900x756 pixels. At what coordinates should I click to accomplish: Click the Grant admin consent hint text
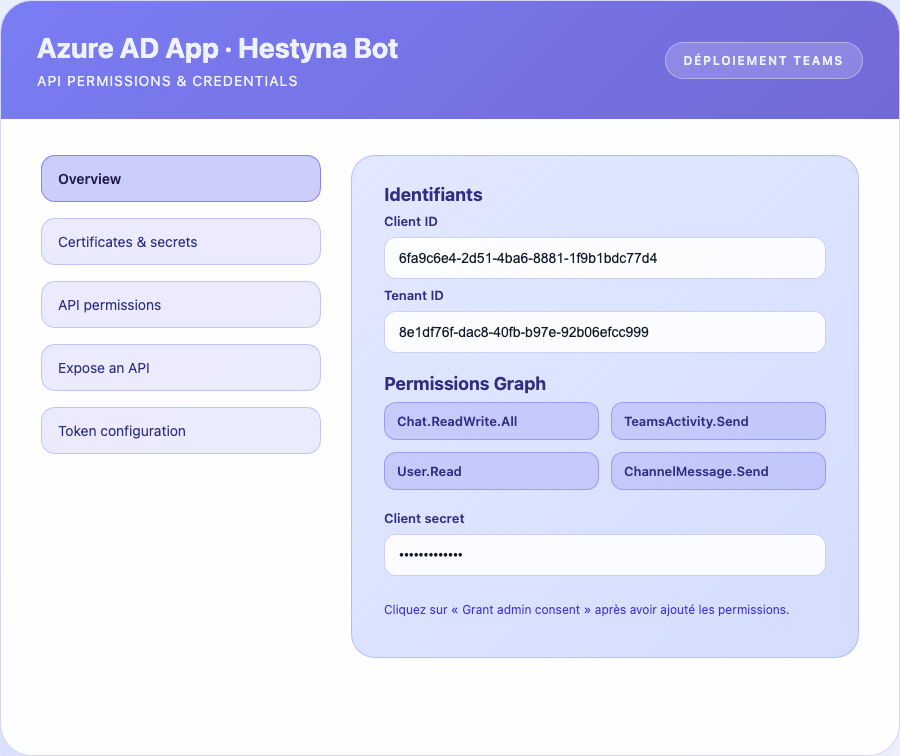click(x=586, y=609)
